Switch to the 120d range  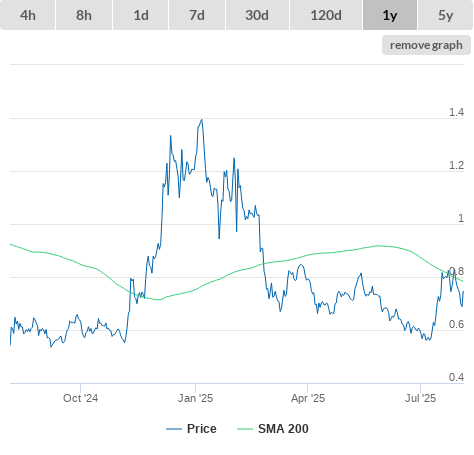(326, 15)
